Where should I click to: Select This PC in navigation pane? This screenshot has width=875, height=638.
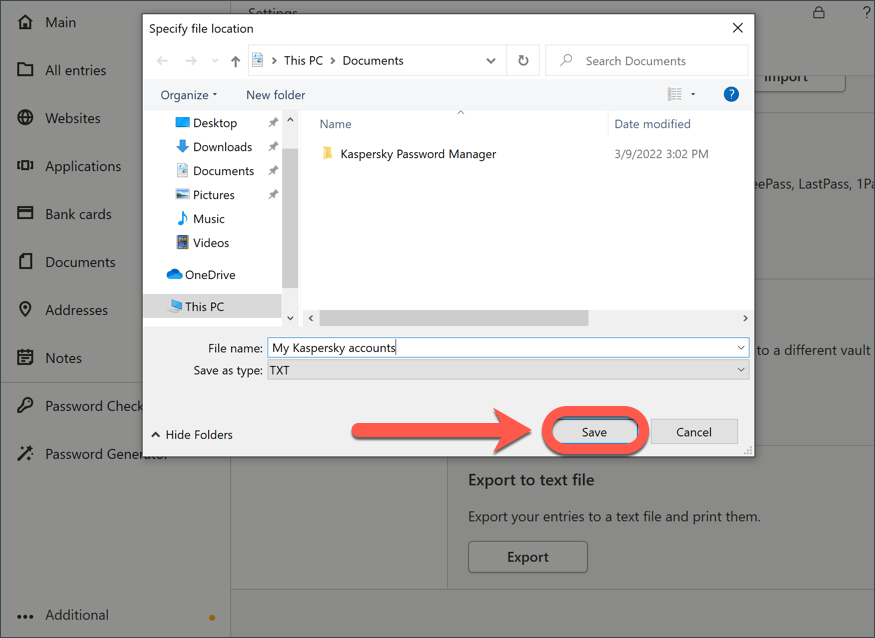(213, 306)
